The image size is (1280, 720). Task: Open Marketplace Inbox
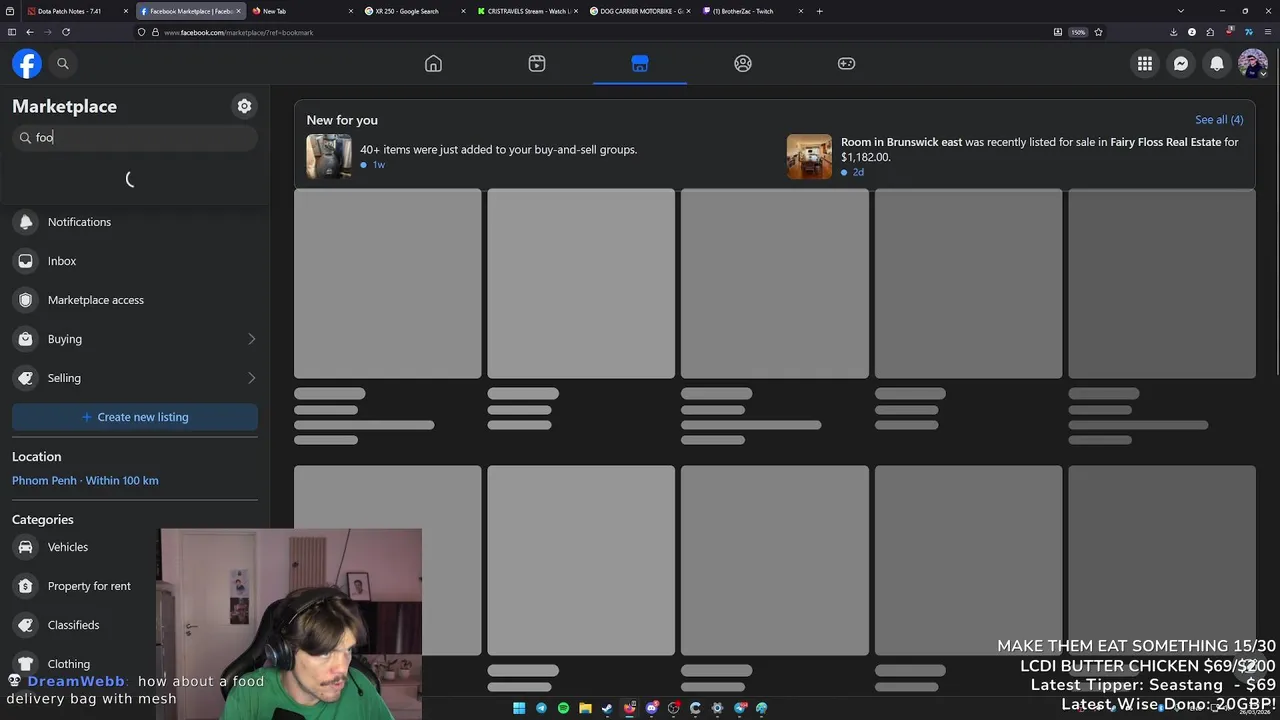pos(135,261)
